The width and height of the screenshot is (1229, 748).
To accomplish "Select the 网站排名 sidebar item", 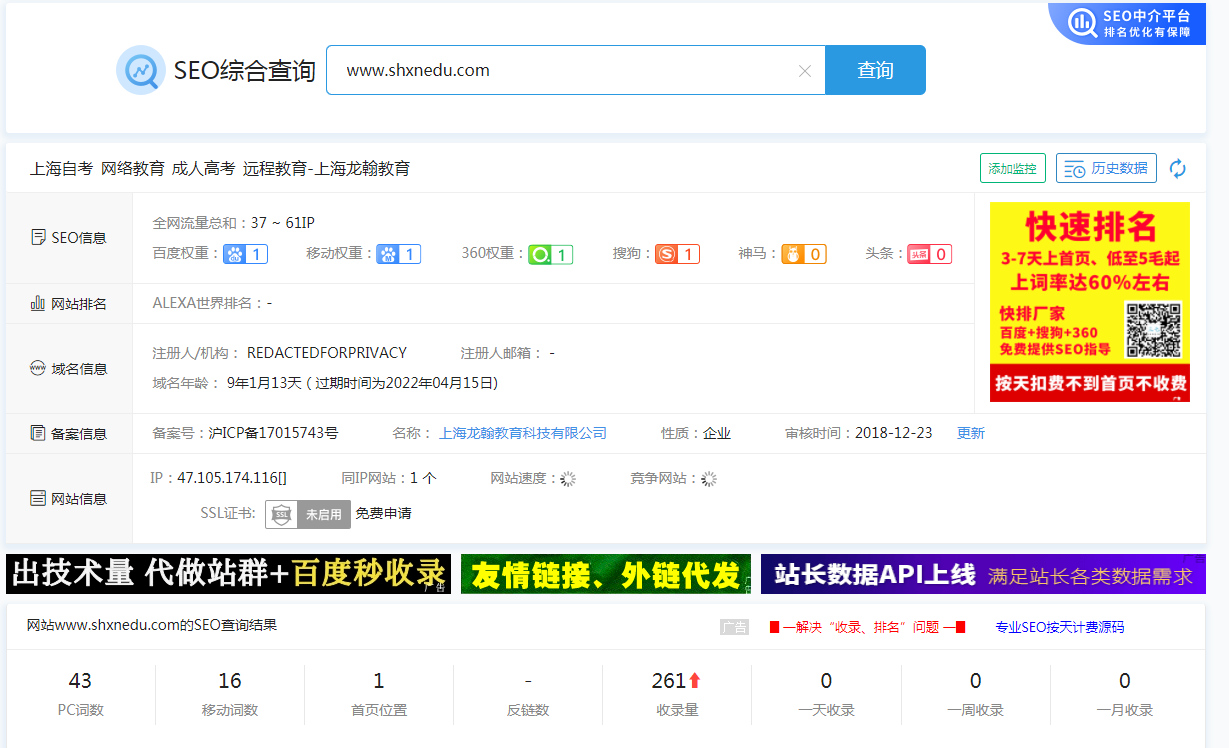I will 69,304.
